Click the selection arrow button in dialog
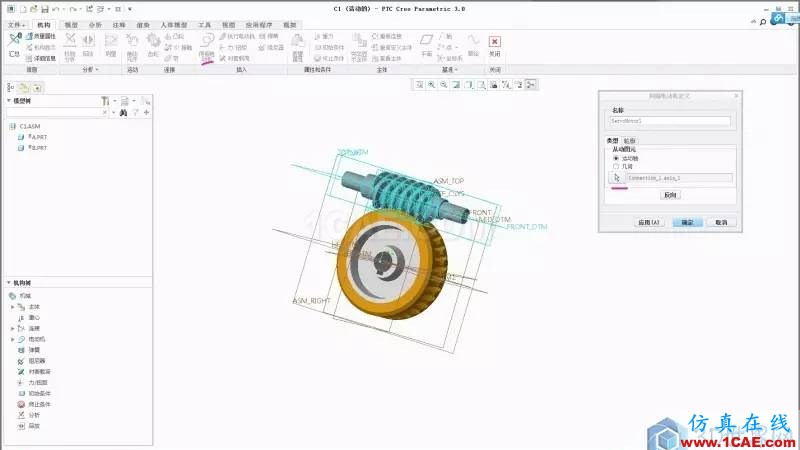800x450 pixels. click(616, 178)
